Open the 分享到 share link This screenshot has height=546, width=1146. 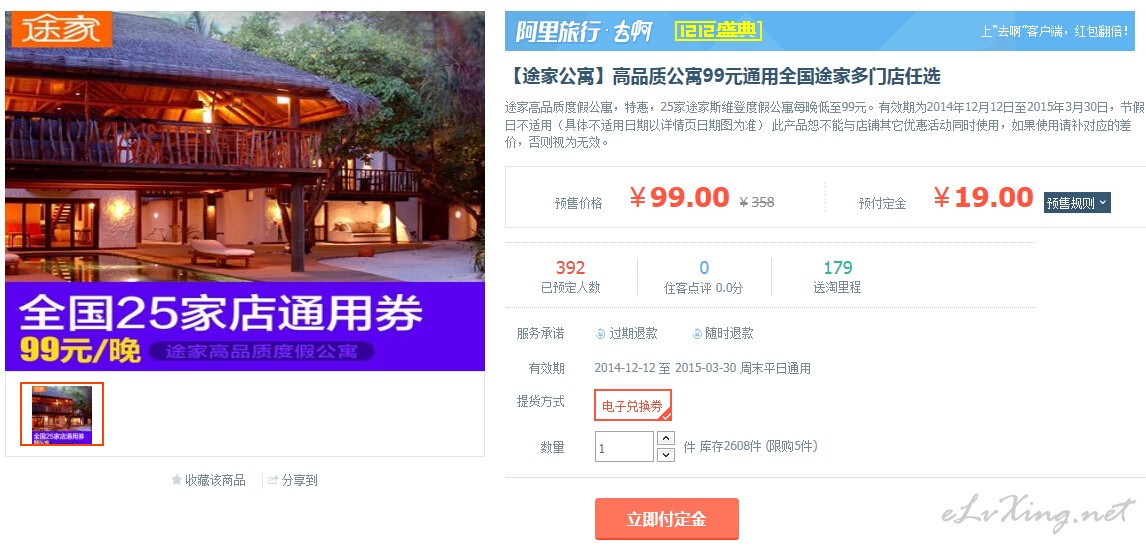300,480
